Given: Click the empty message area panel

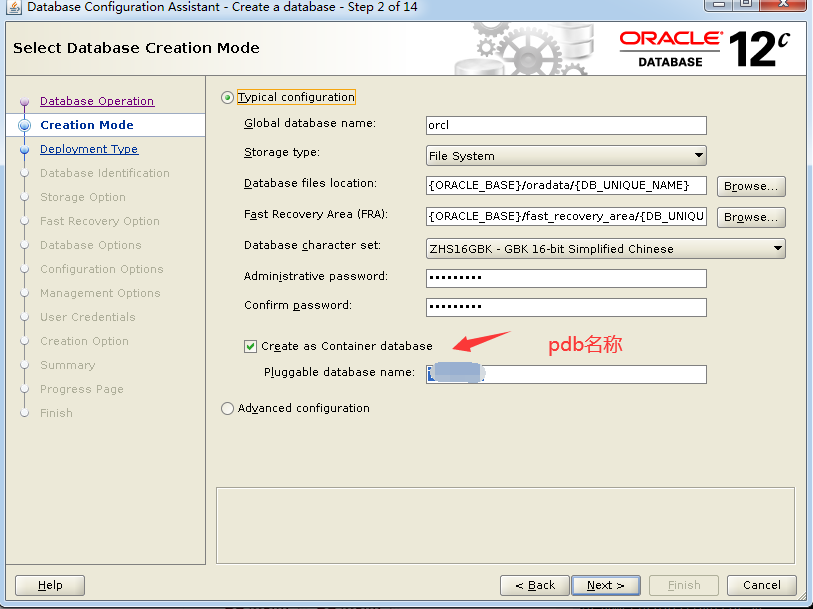Looking at the screenshot, I should [506, 526].
